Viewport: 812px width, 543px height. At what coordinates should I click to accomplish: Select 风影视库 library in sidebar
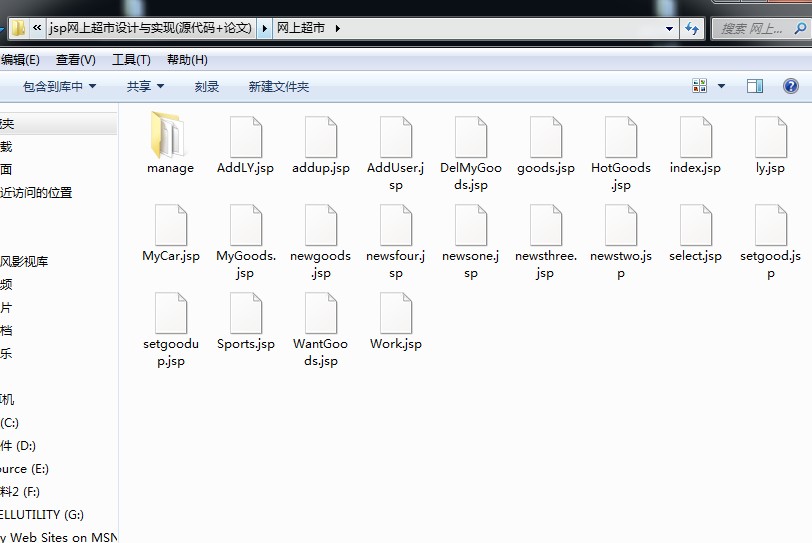point(24,261)
